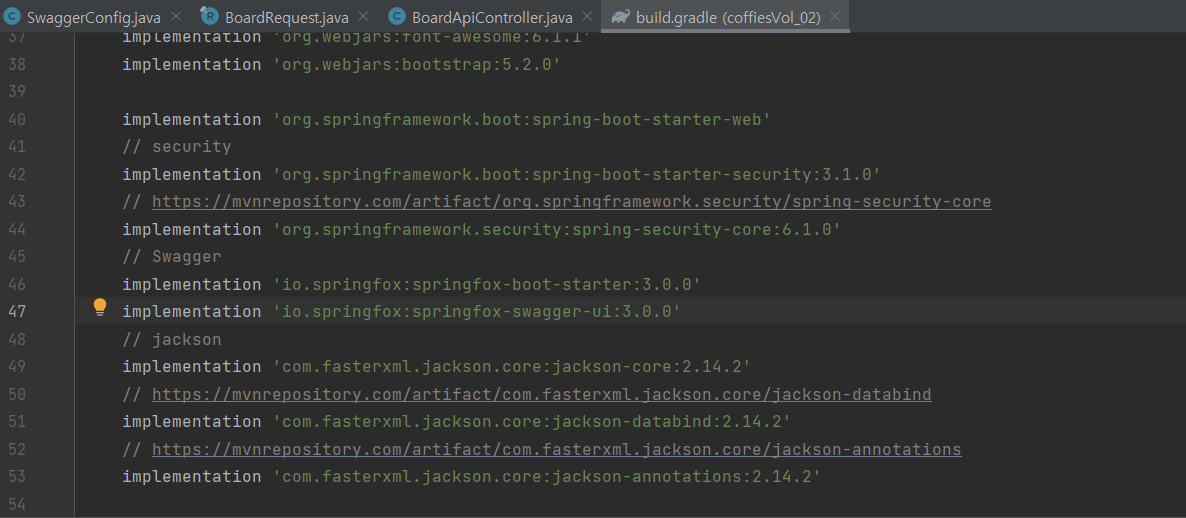Click the 'jackson-core:2.14.2' dependency string
Screen dimensions: 1186x518
[511, 368]
